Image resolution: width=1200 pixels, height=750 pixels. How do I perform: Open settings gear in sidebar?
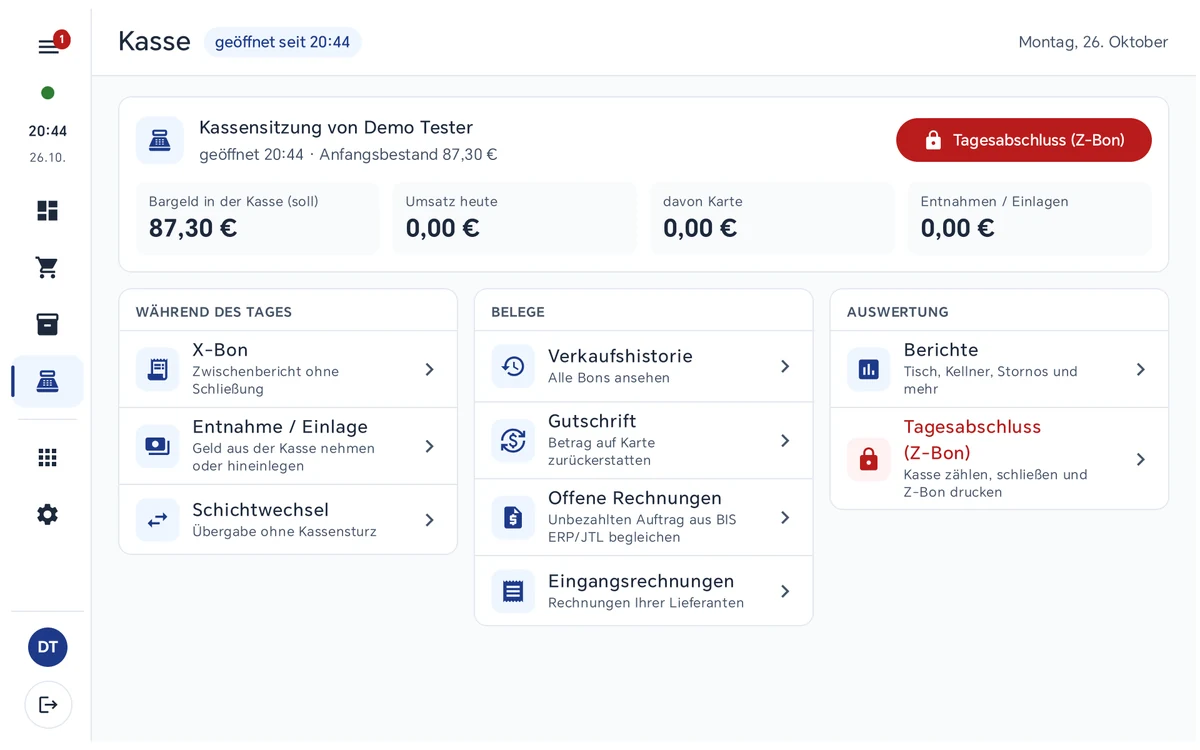point(47,515)
